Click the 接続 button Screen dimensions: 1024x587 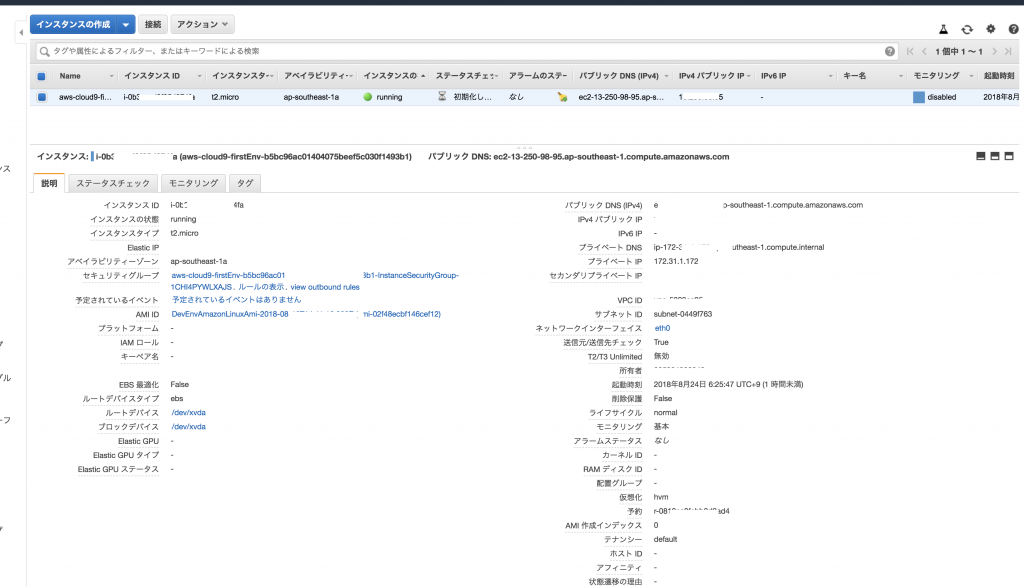(153, 24)
